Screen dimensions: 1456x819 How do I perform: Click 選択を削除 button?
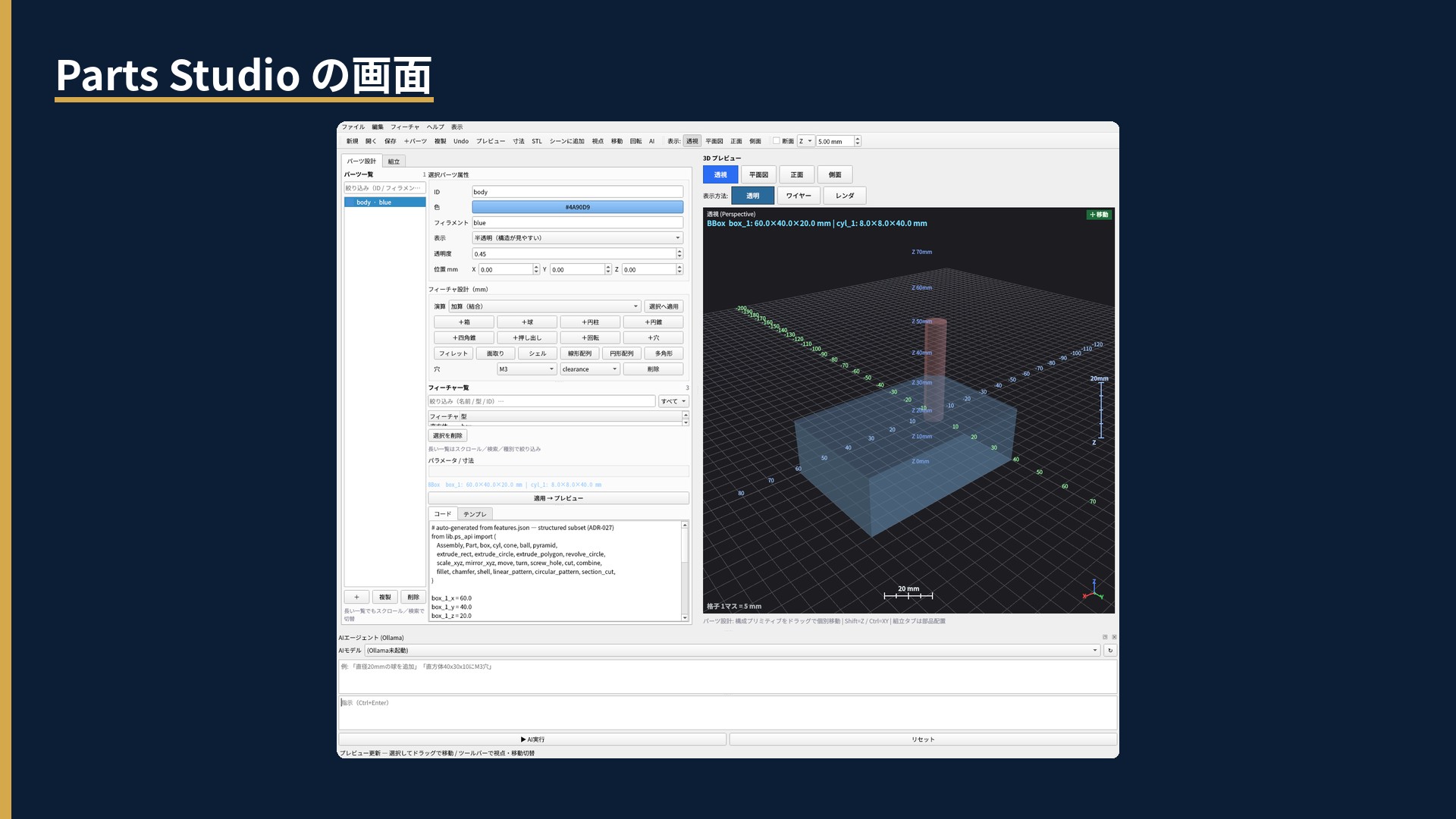point(447,436)
